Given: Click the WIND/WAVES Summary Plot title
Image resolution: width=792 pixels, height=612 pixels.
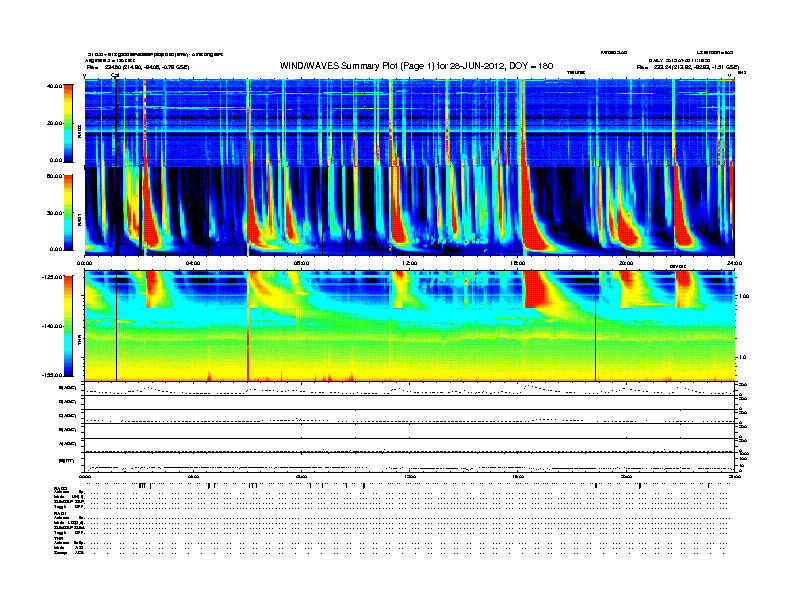Looking at the screenshot, I should 416,66.
